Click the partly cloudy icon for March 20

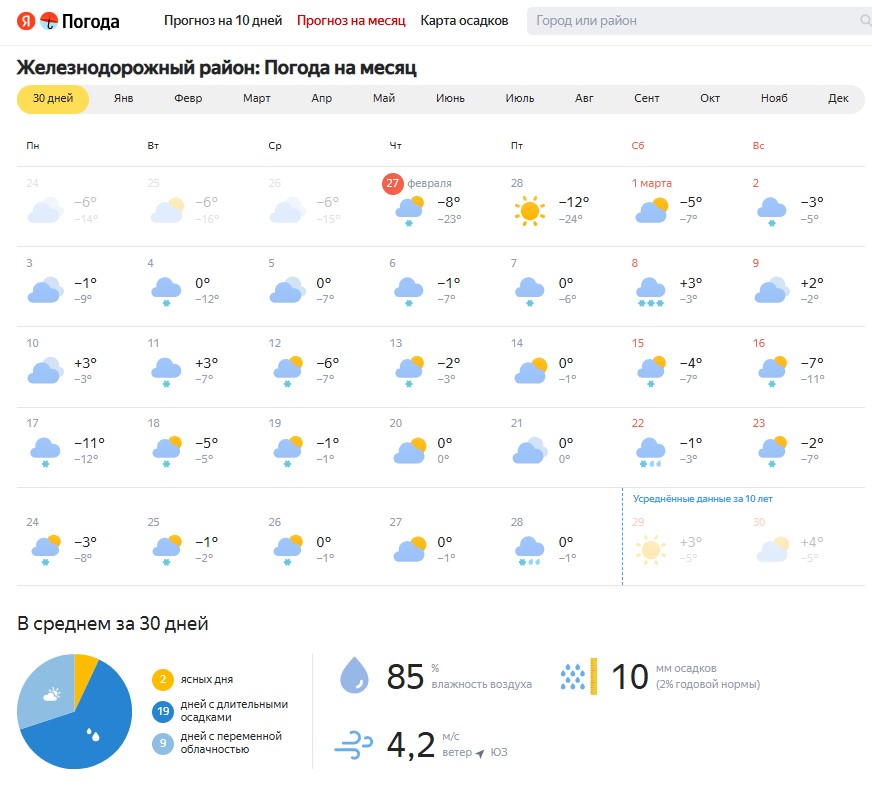(x=409, y=451)
